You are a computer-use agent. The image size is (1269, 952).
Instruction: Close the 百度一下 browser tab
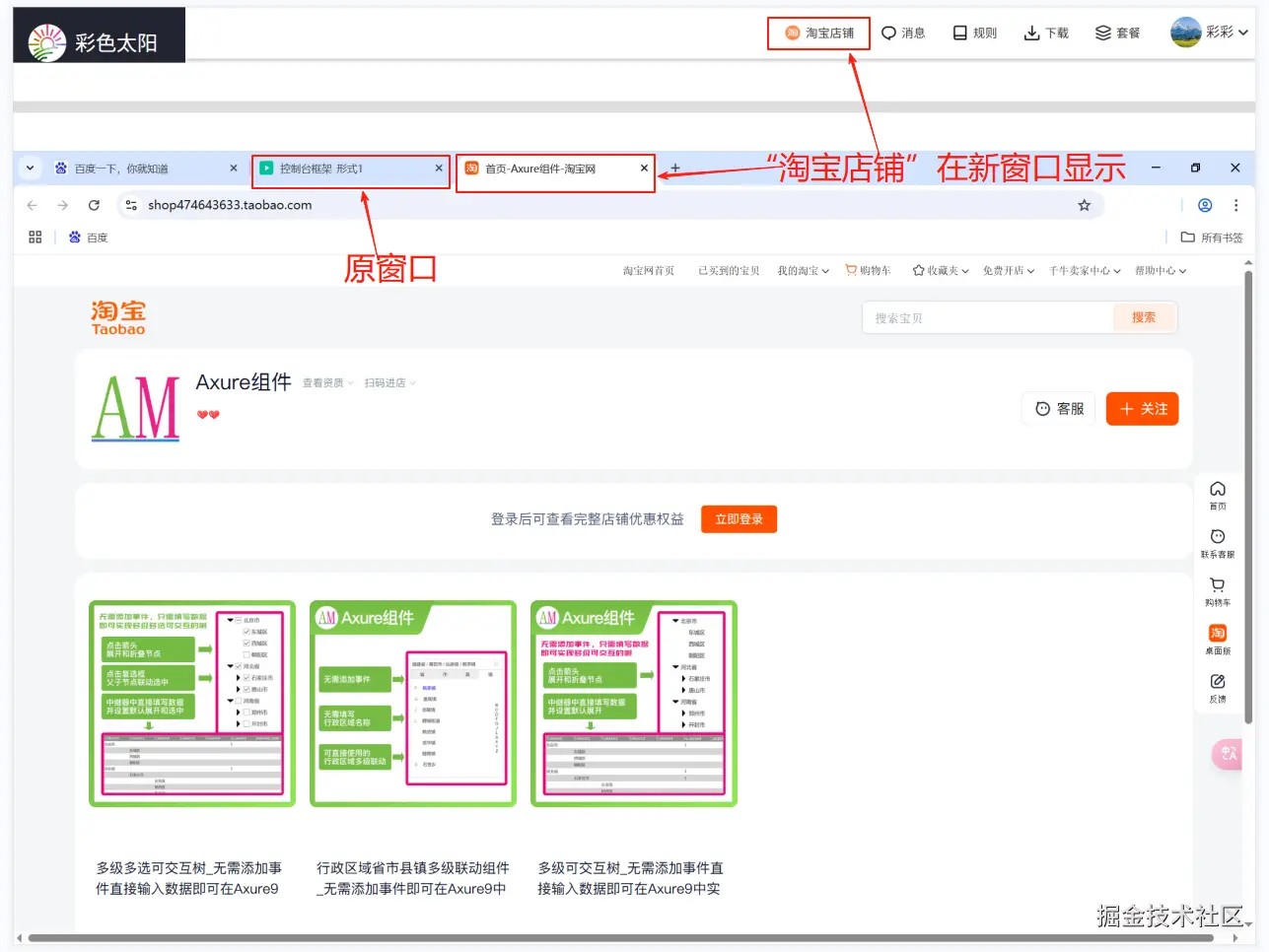pos(234,169)
